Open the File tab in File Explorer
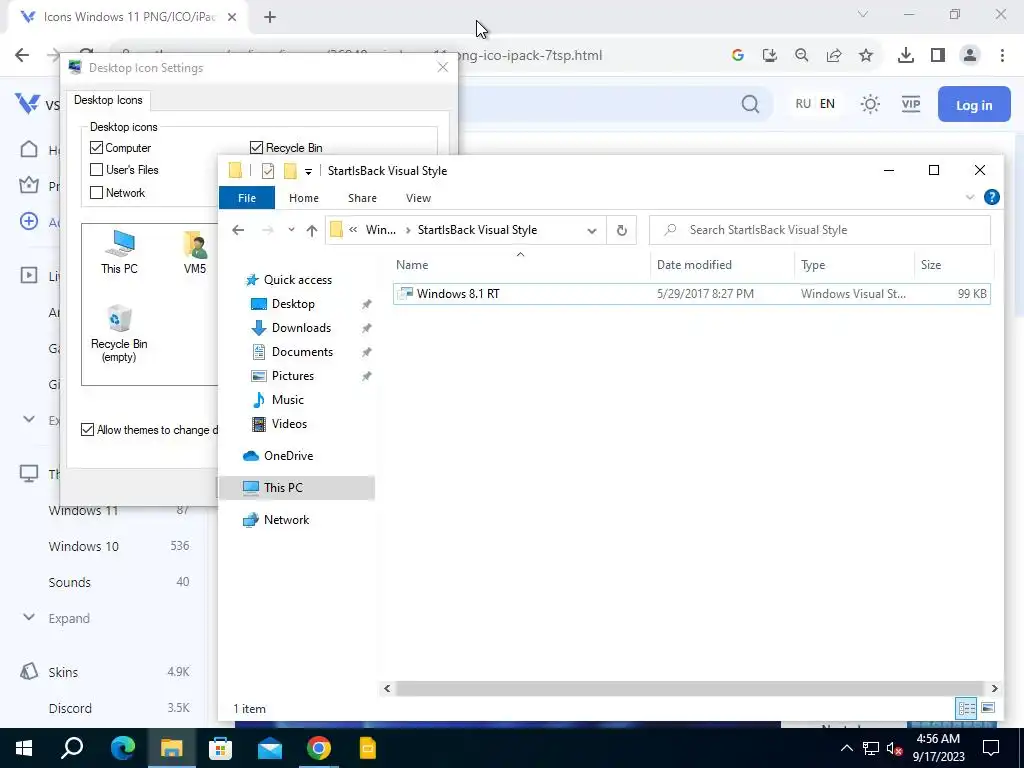The image size is (1024, 768). coord(247,198)
